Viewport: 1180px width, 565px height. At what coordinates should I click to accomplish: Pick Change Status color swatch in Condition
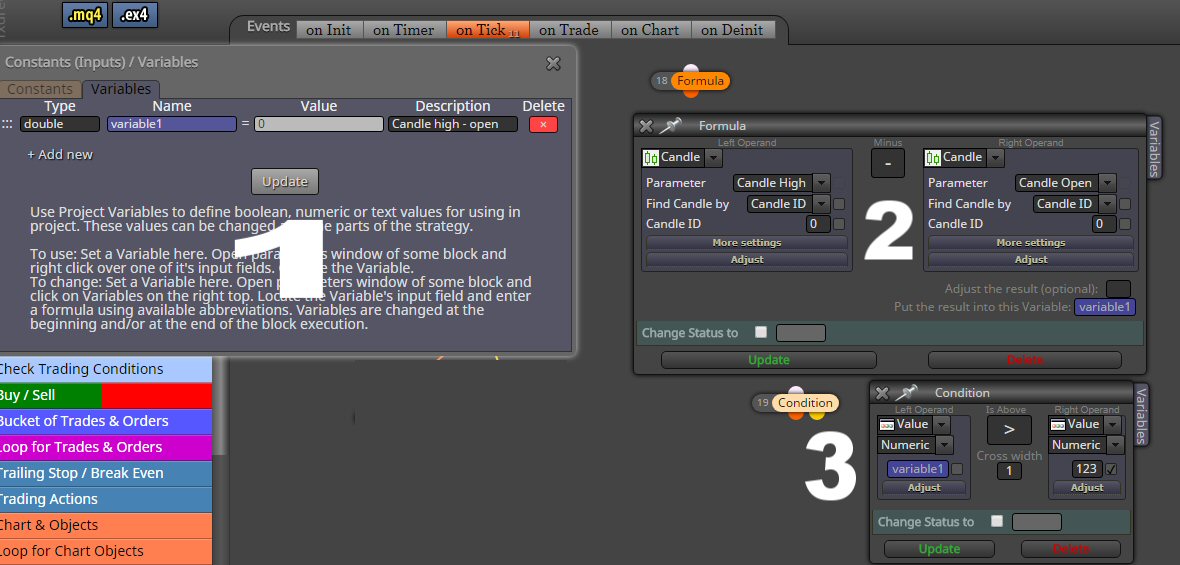[x=1036, y=521]
